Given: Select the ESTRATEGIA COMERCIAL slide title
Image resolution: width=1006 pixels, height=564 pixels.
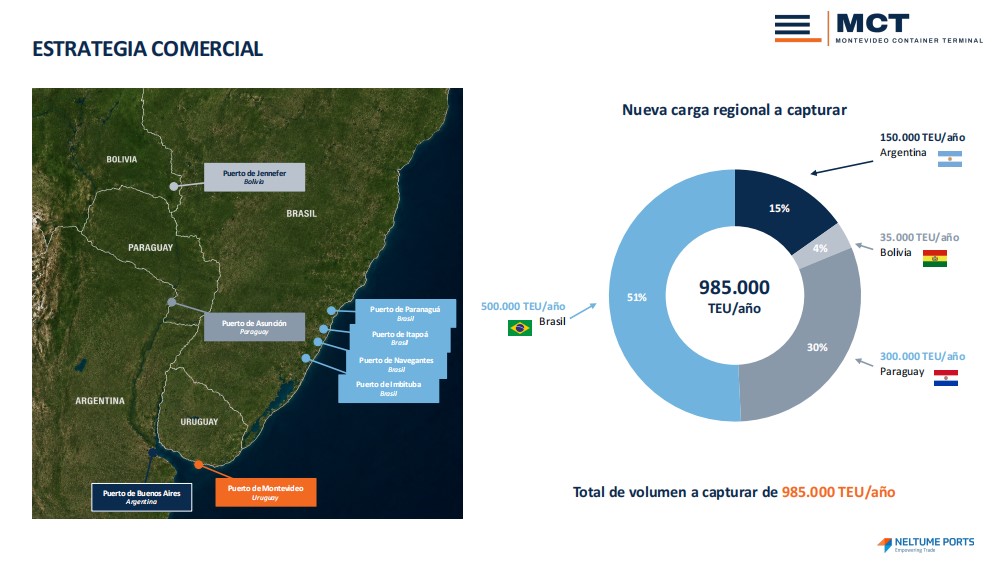Looking at the screenshot, I should (x=148, y=49).
